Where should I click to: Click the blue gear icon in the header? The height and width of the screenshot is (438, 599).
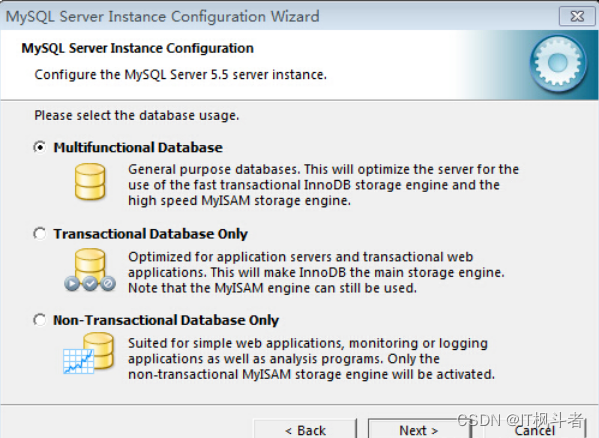tap(558, 63)
